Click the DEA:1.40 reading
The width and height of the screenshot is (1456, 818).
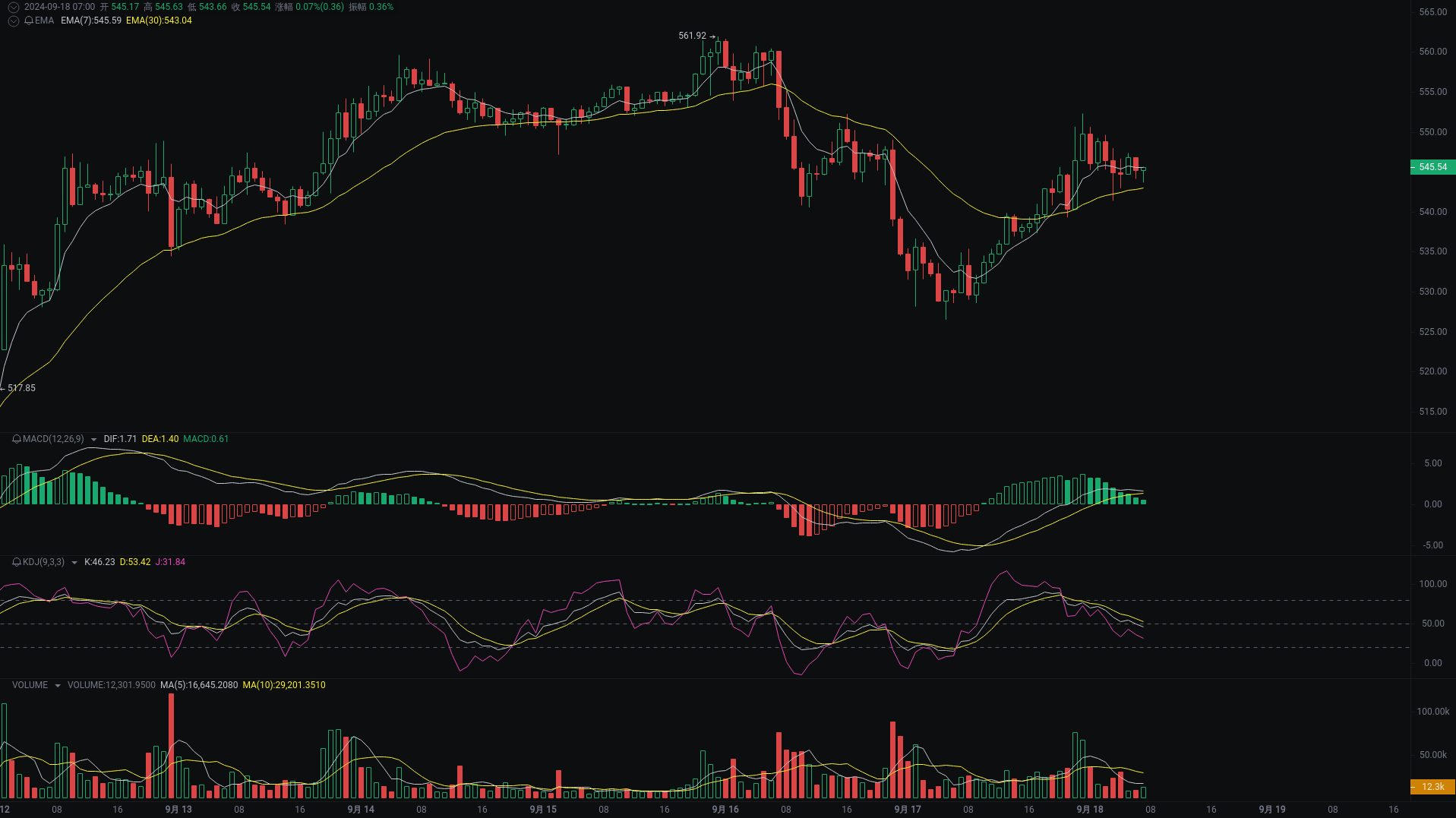click(160, 439)
